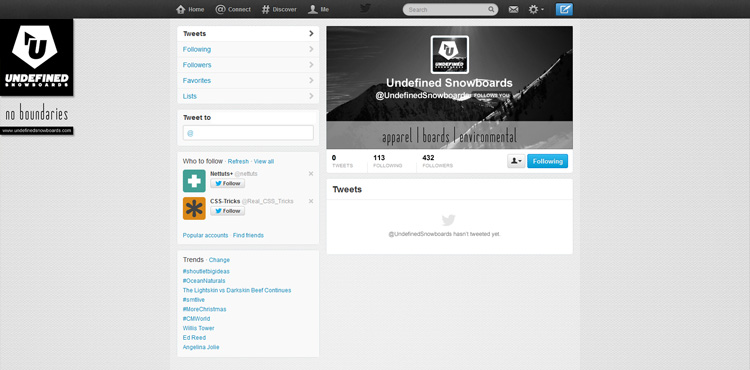Open Lightskin vs Darkskin Beef Continues trend
The image size is (750, 370).
[x=237, y=290]
